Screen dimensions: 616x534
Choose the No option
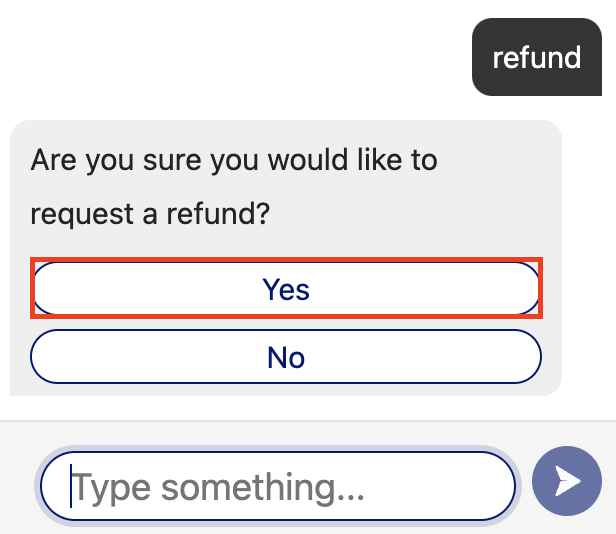pos(286,357)
